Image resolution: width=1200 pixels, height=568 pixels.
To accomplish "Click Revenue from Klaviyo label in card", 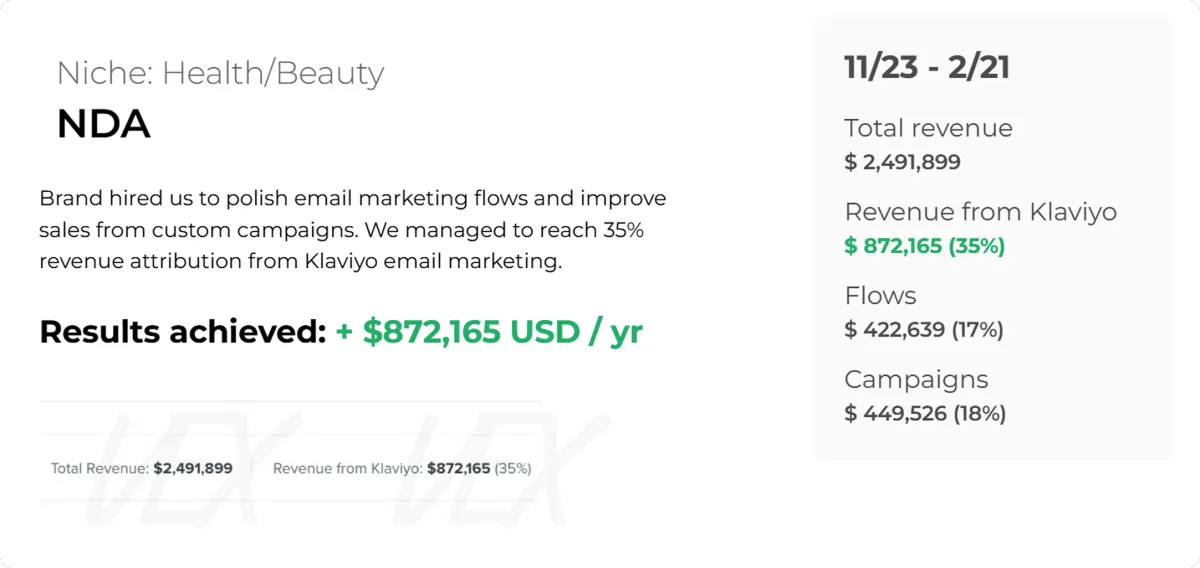I will tap(980, 212).
